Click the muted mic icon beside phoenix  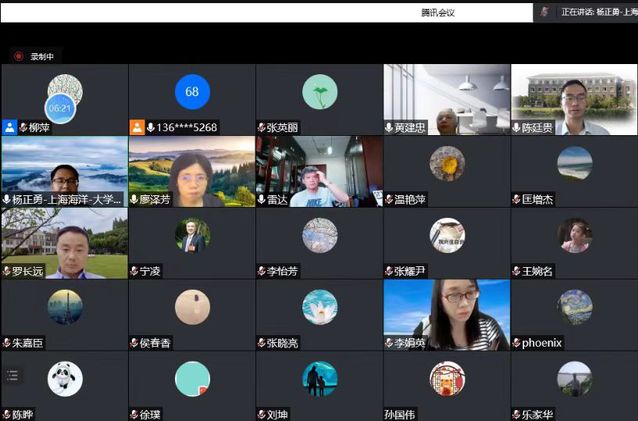(x=516, y=343)
